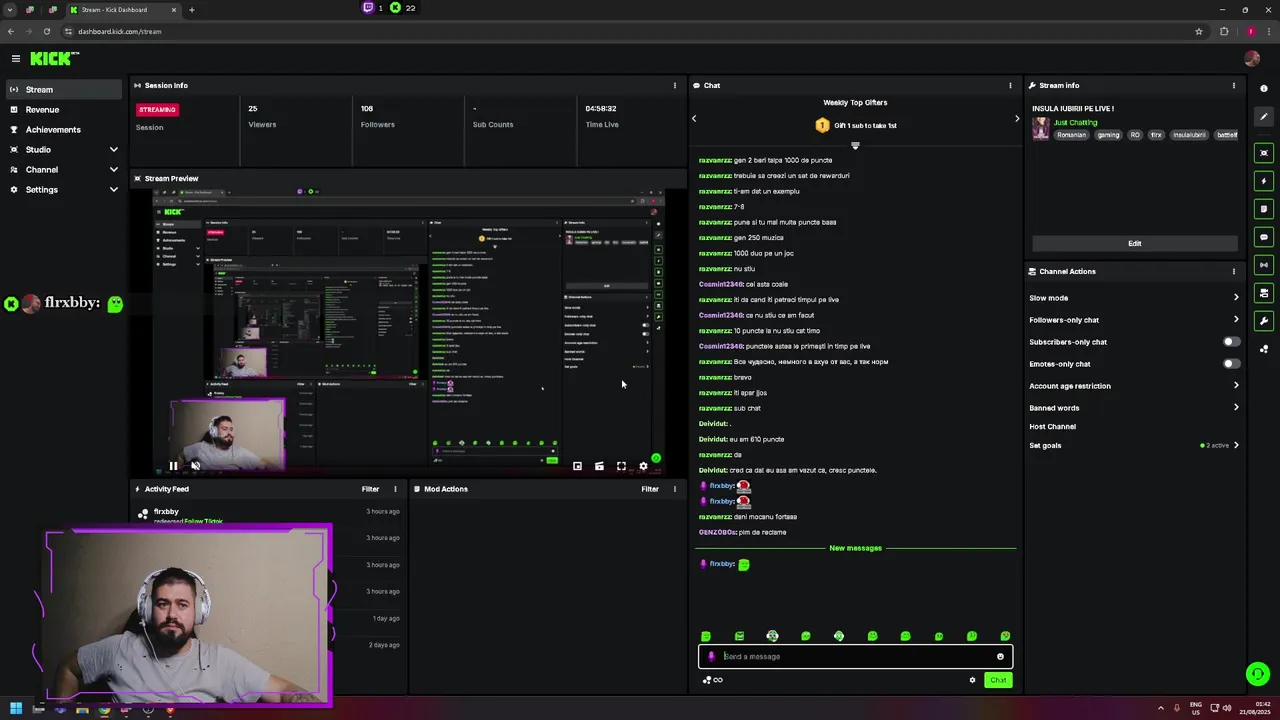Screen dimensions: 1280x720
Task: Select the Stream - Kick Dashboard browser tab
Action: [x=122, y=10]
